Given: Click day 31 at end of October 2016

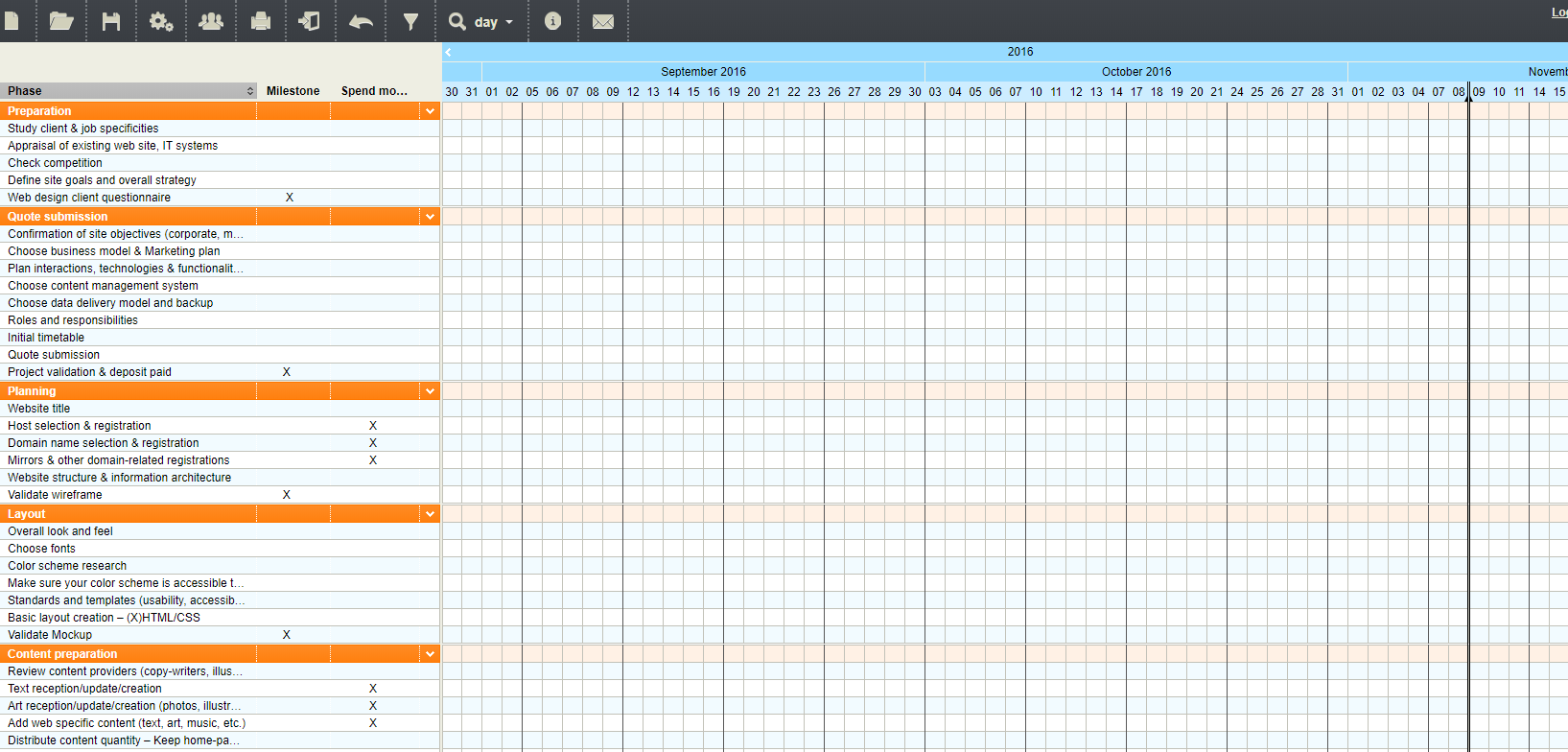Looking at the screenshot, I should [x=1338, y=92].
